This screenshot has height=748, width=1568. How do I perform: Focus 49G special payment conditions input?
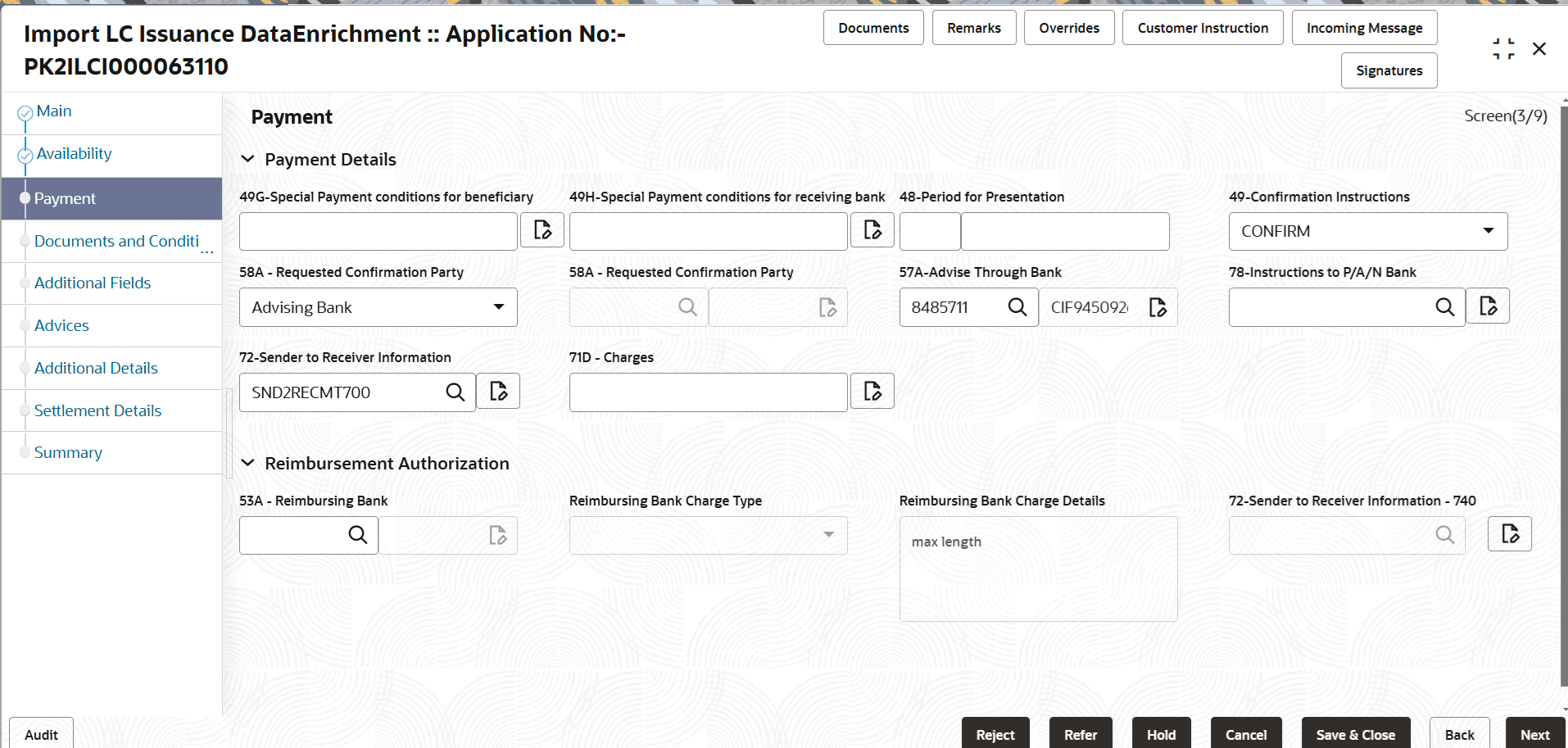[x=378, y=231]
